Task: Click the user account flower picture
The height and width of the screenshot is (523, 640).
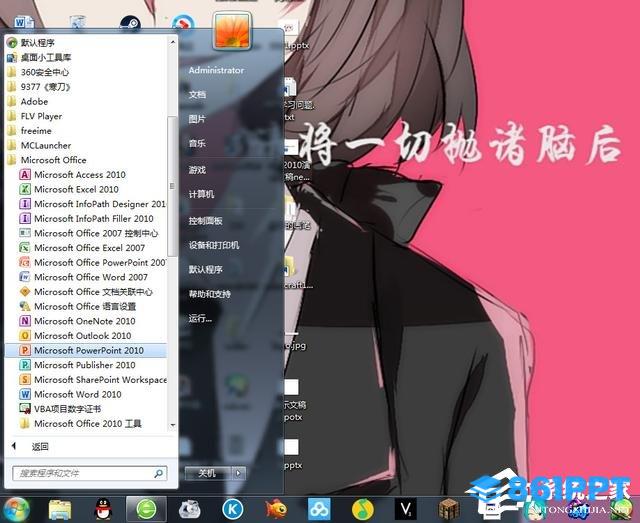Action: coord(232,31)
